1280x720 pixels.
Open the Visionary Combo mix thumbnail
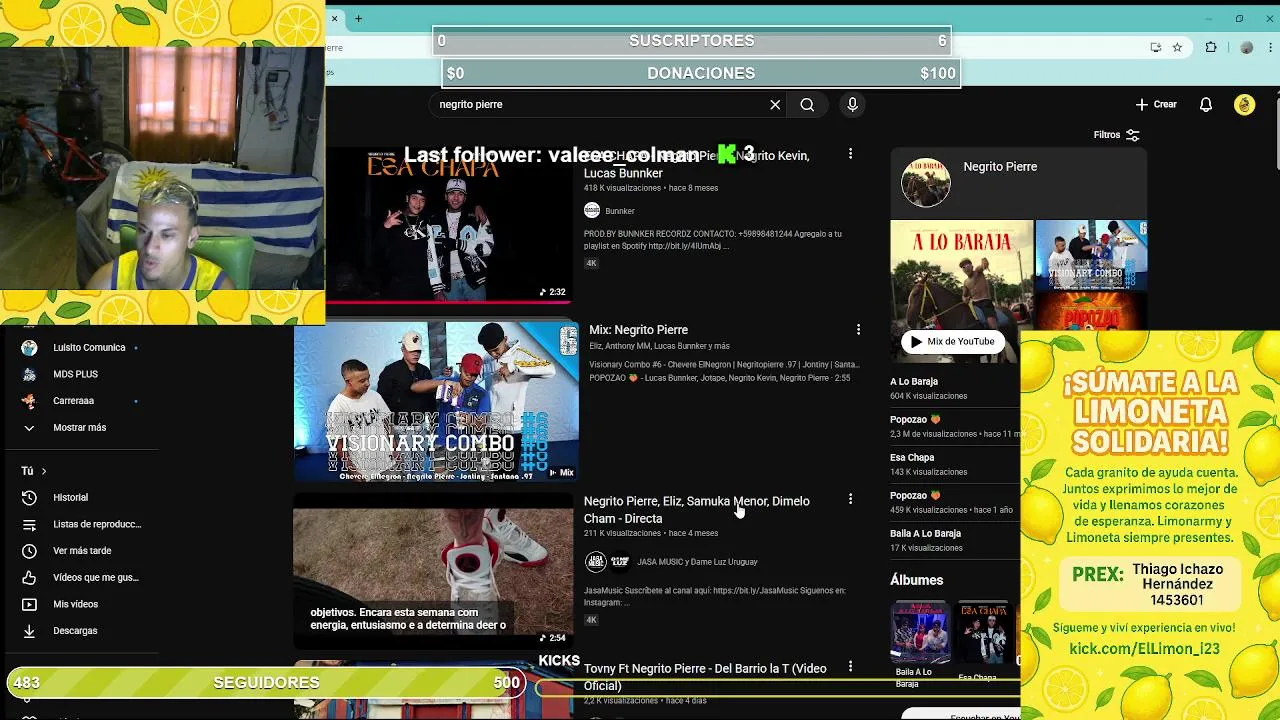click(436, 402)
